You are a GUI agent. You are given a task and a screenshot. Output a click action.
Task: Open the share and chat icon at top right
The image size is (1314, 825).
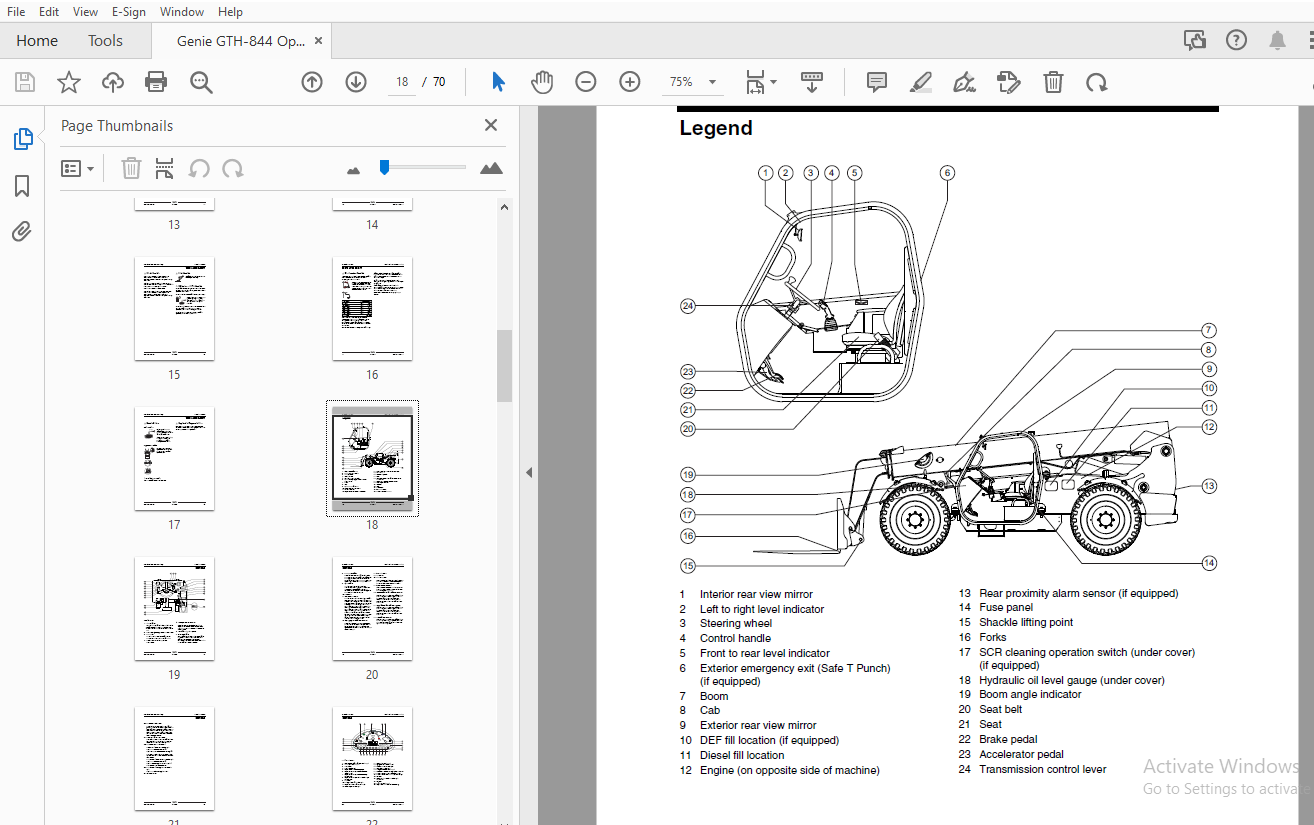click(x=1195, y=41)
